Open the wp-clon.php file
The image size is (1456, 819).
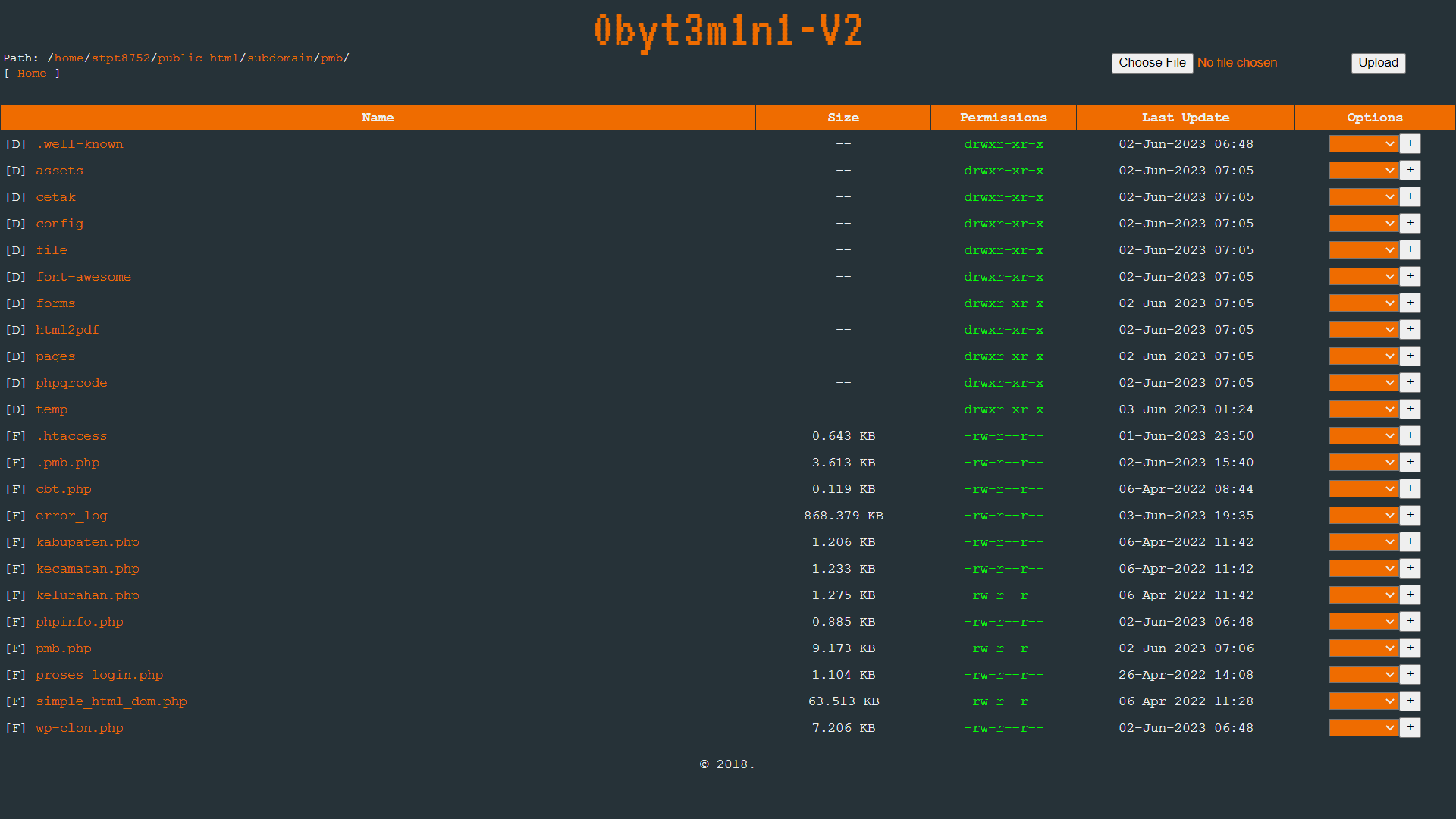(80, 728)
